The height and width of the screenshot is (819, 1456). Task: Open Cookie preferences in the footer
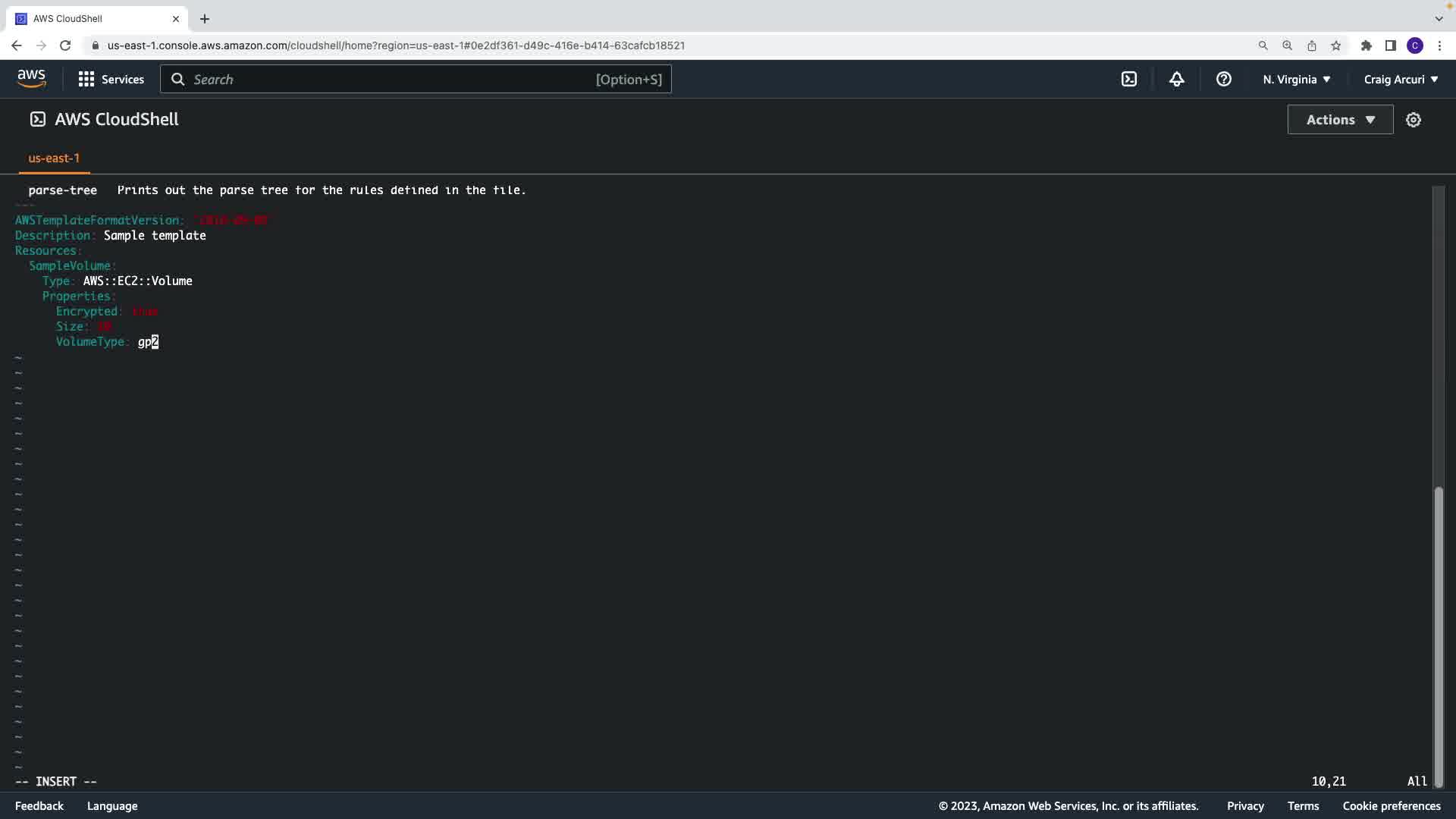click(x=1391, y=805)
